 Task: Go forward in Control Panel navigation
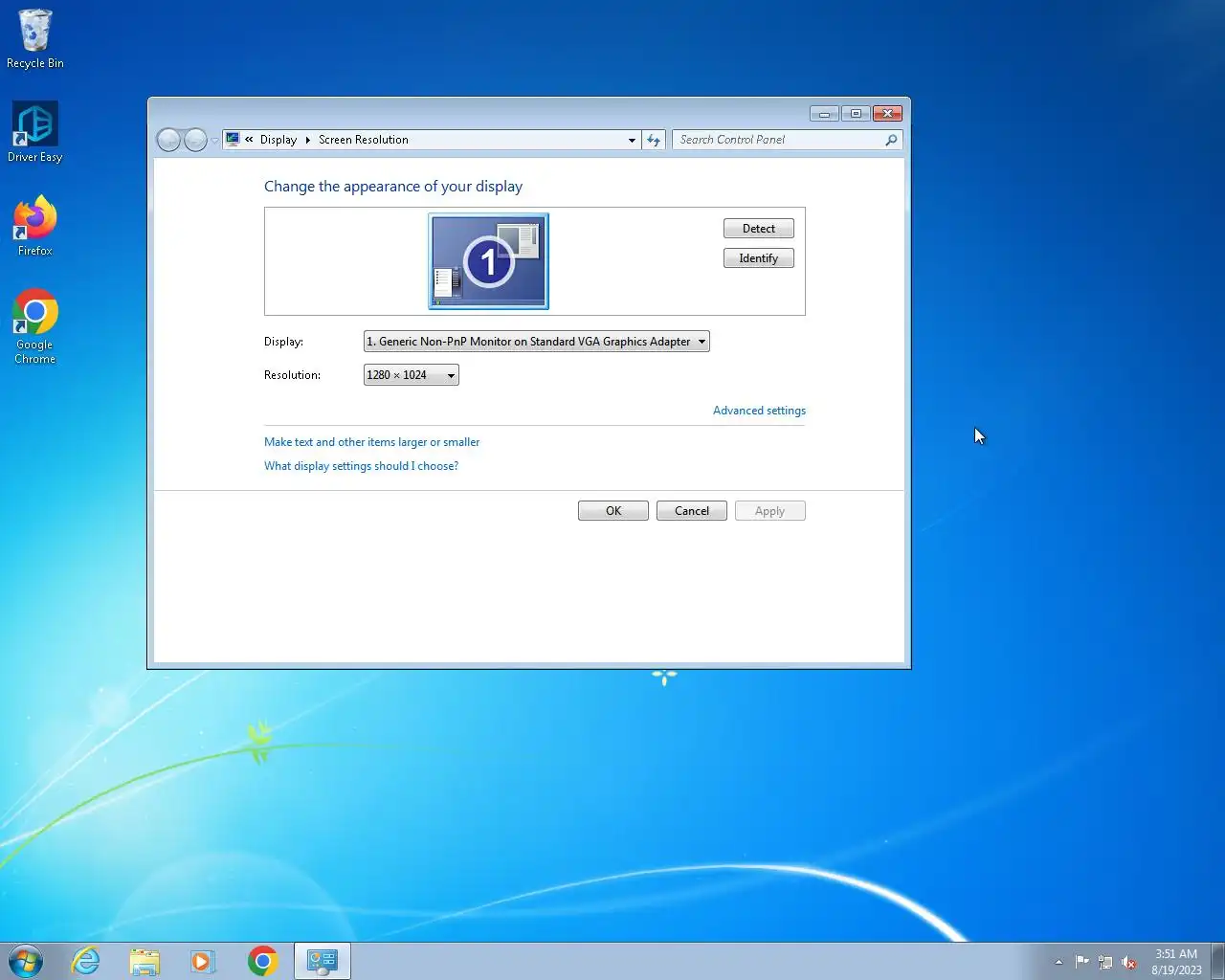pos(195,140)
